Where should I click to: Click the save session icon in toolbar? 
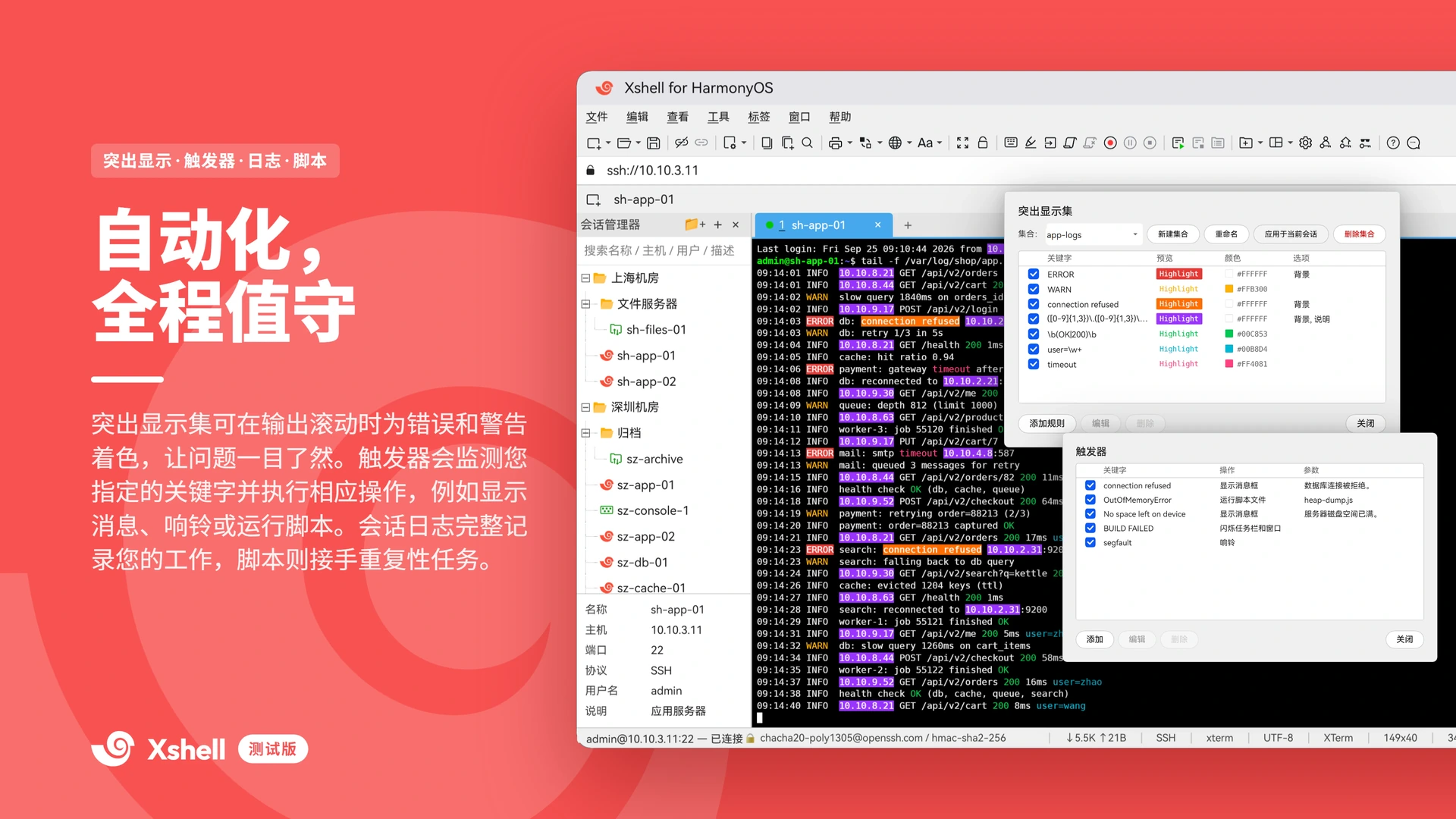[653, 143]
